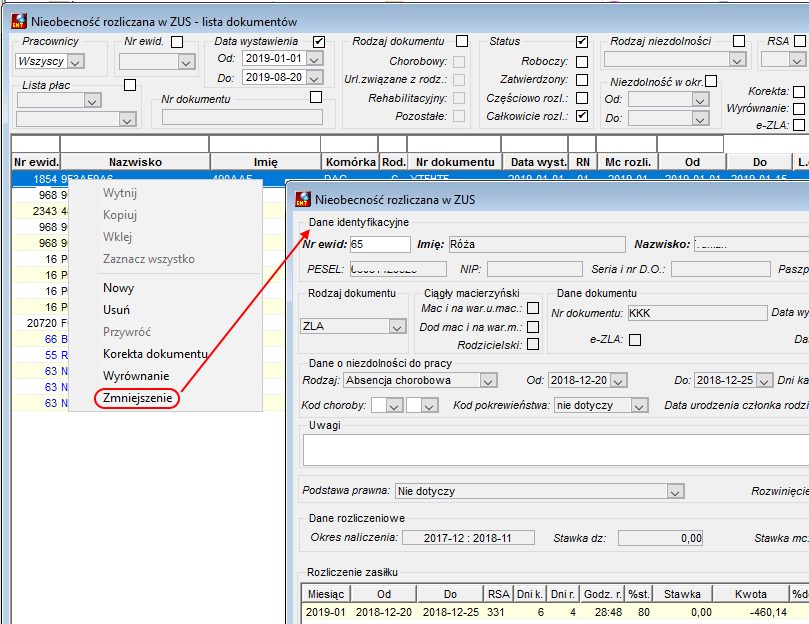This screenshot has width=809, height=624.
Task: Tick the Mac i na war.u.mac. checkbox
Action: (533, 308)
